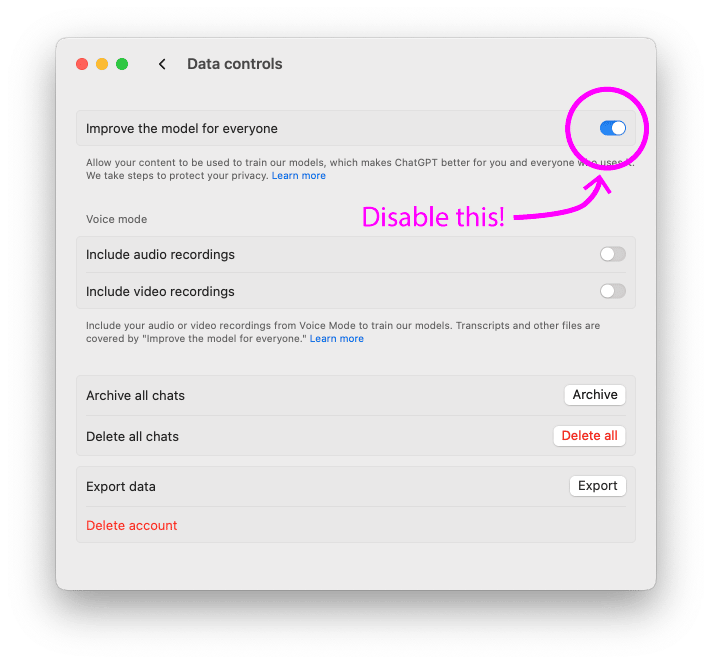This screenshot has width=712, height=664.
Task: Click the Improve the model for everyone label
Action: [182, 129]
